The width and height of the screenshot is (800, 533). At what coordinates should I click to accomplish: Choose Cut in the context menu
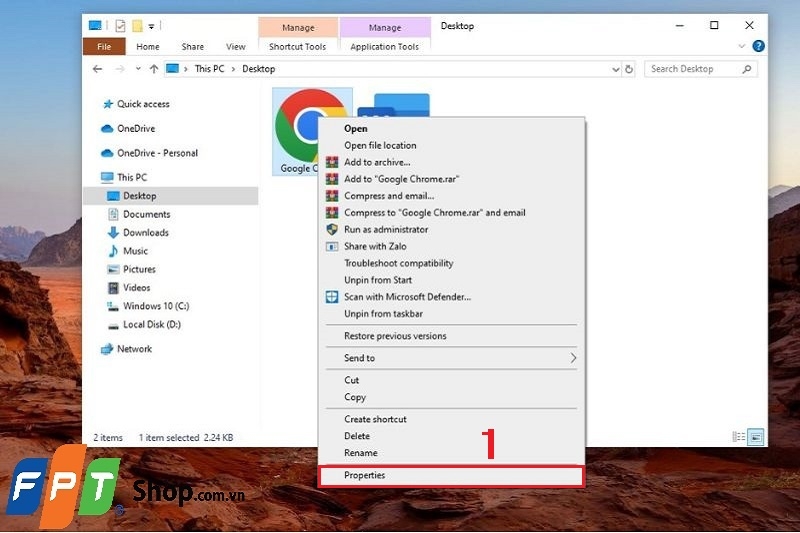pos(451,380)
